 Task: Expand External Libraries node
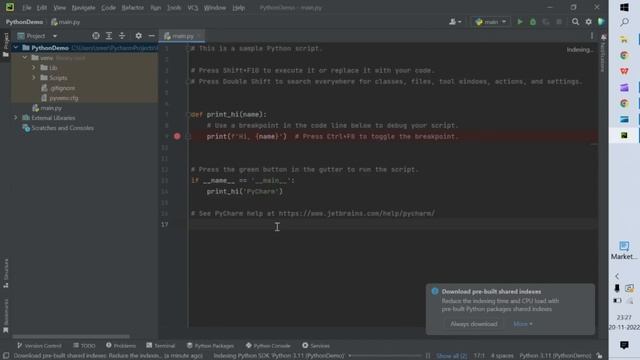[x=16, y=118]
